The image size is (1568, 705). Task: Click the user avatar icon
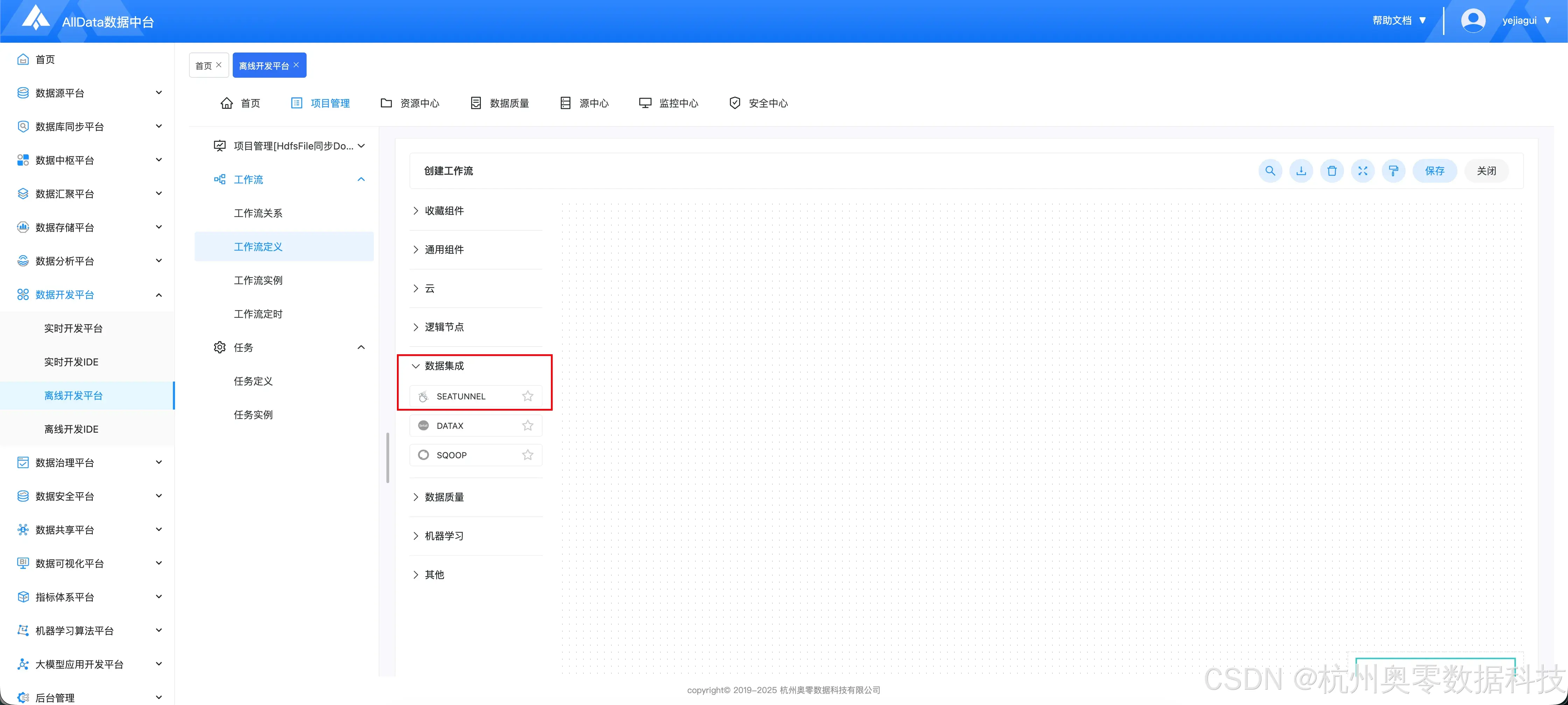[x=1472, y=21]
